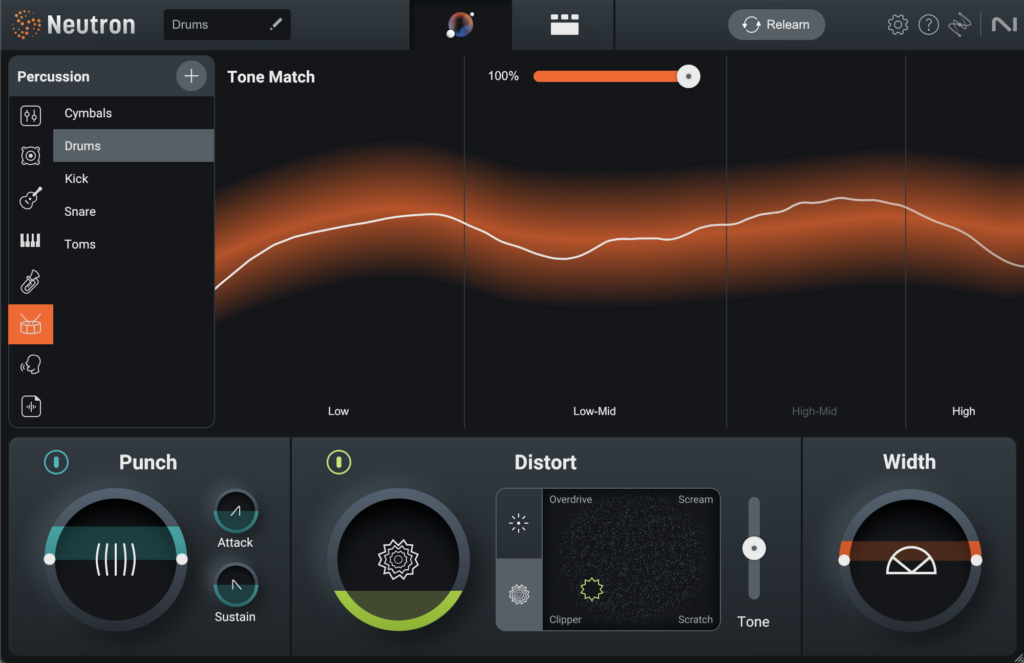Select the keyboard keys category icon
The width and height of the screenshot is (1024, 663).
31,240
